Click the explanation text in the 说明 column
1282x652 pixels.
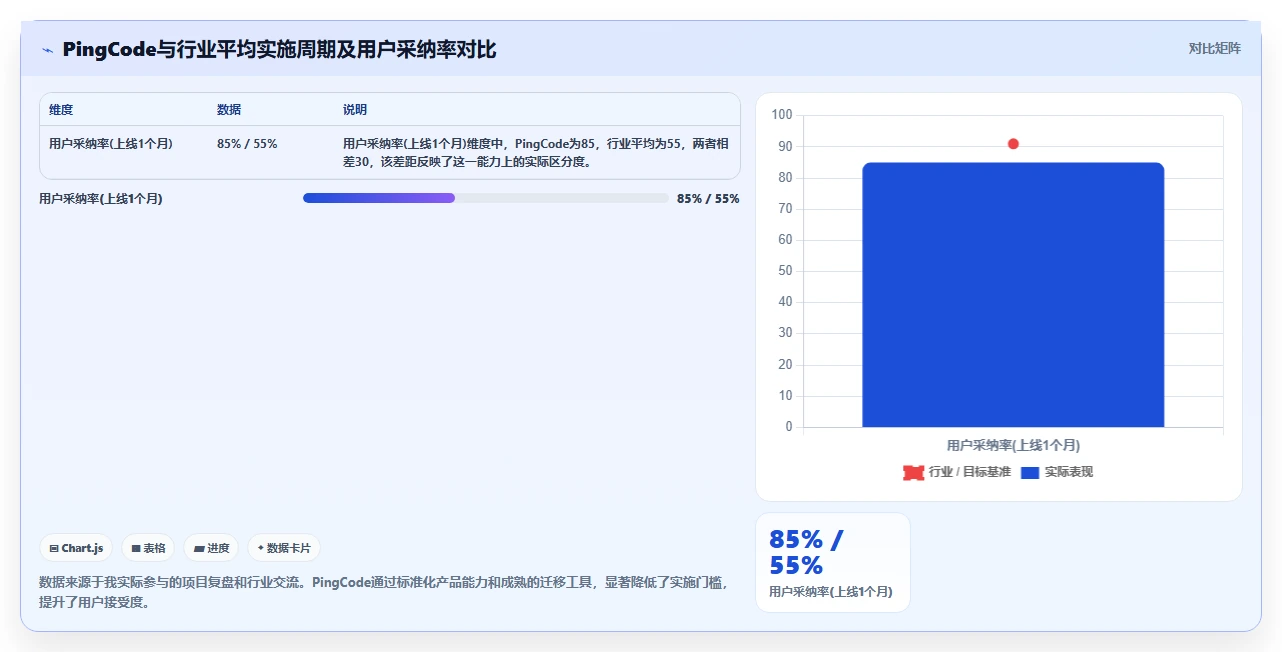(534, 152)
